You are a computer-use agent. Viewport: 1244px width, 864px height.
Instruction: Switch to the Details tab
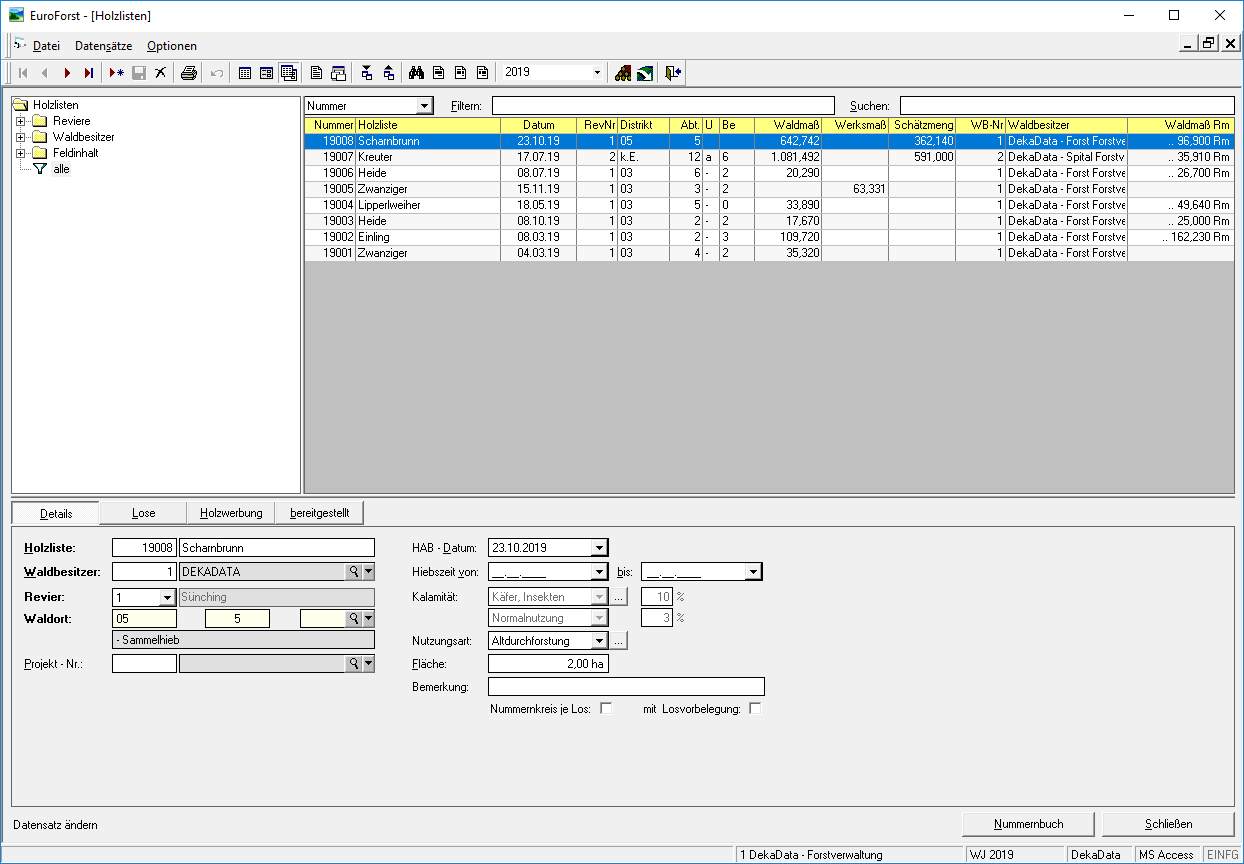coord(56,513)
